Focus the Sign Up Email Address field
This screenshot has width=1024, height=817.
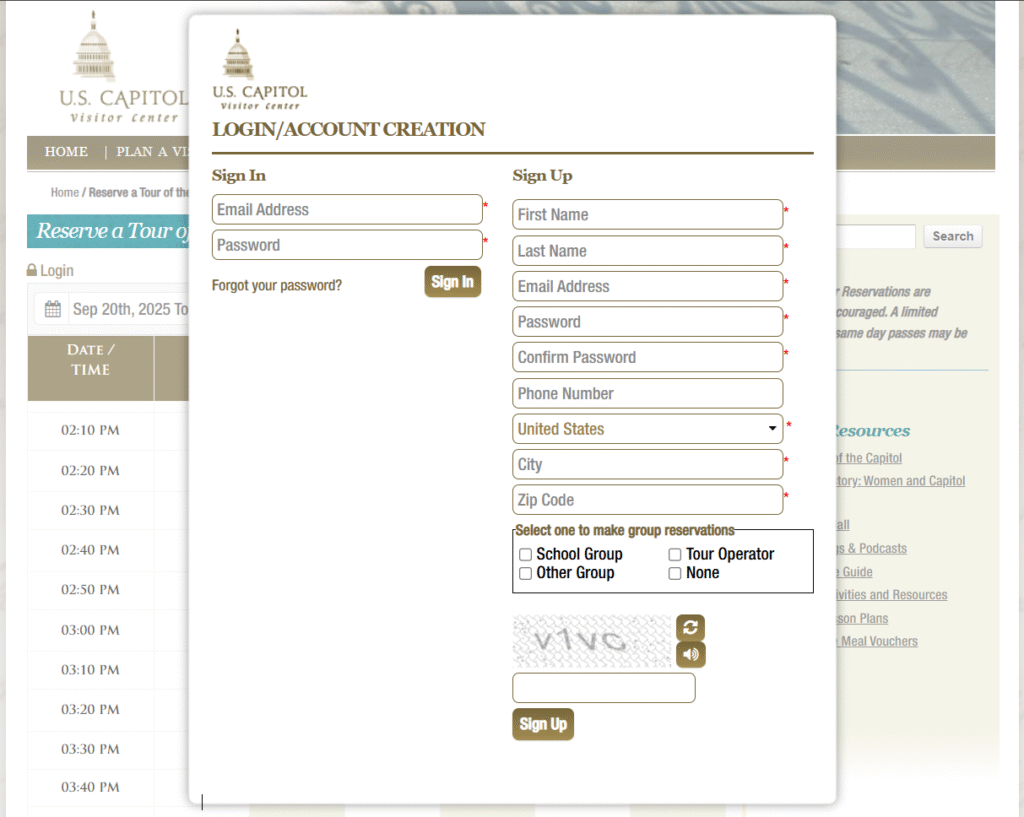[x=647, y=286]
